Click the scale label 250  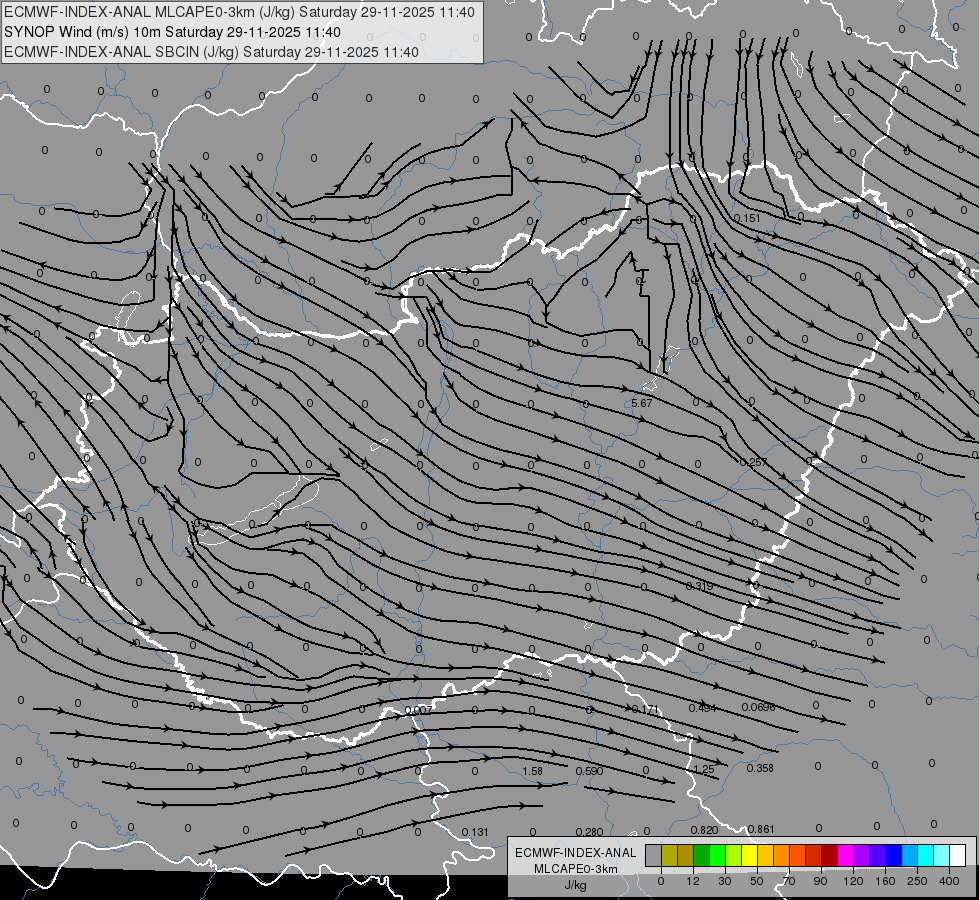[917, 881]
